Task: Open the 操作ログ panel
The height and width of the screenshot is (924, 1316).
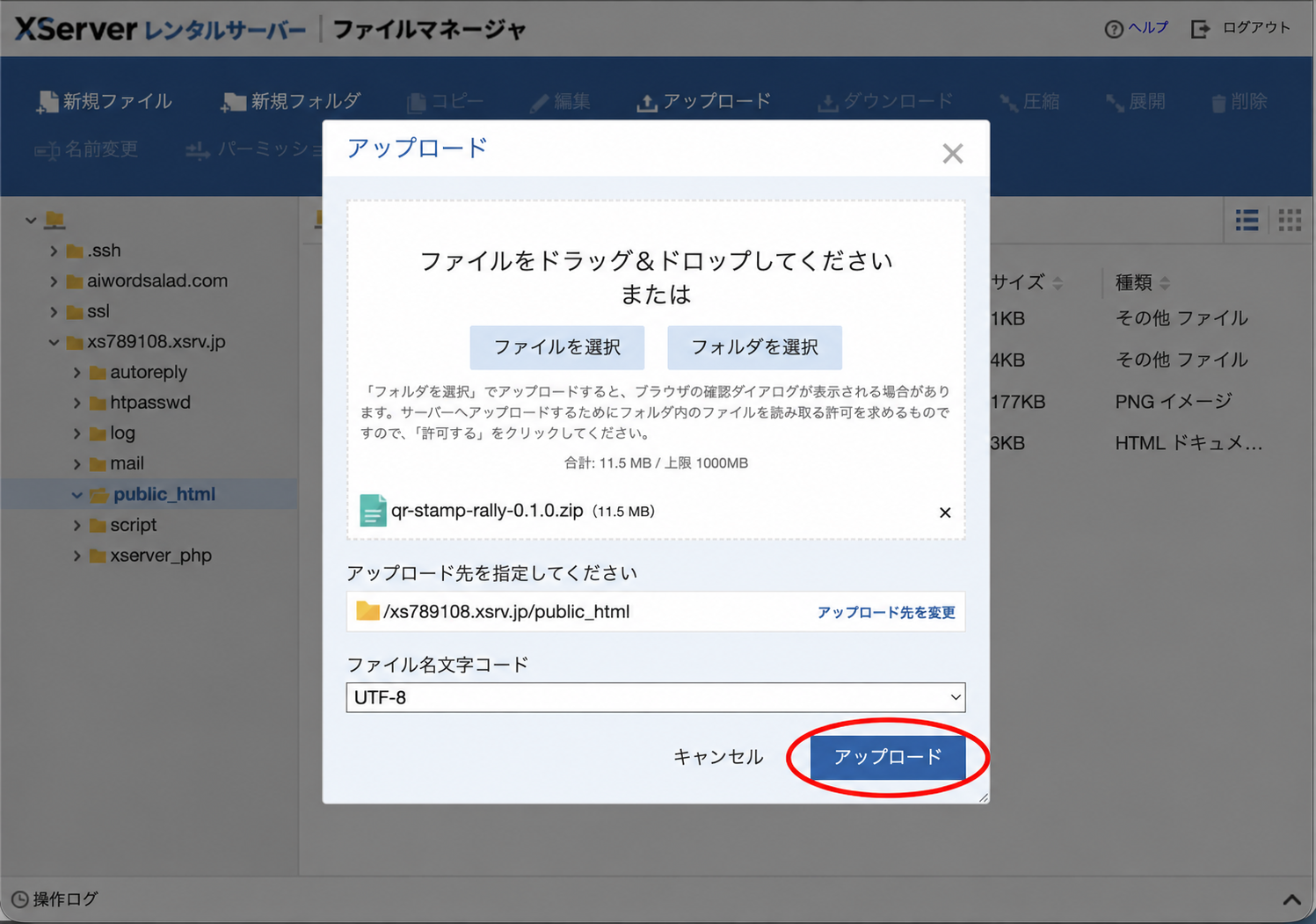Action: click(55, 899)
